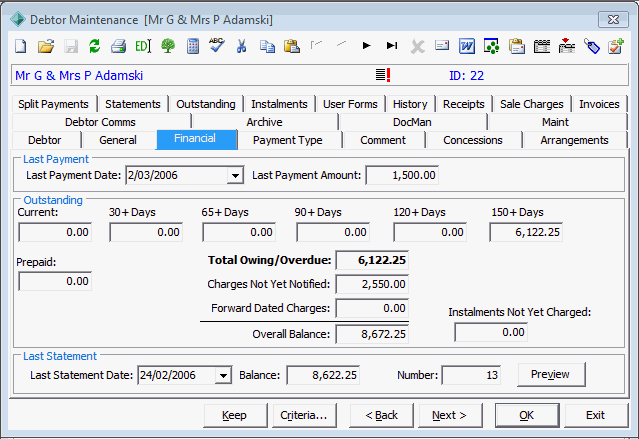639x439 pixels.
Task: Open the calculator icon
Action: 193,46
